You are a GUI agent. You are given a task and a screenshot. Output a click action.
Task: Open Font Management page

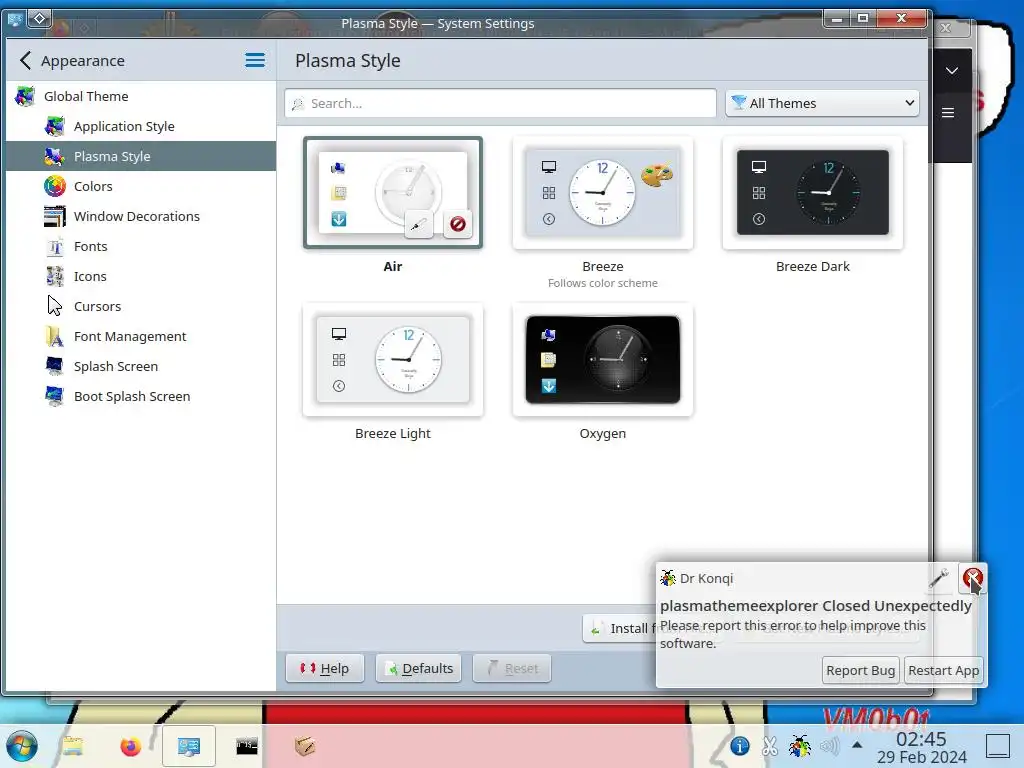[141, 336]
